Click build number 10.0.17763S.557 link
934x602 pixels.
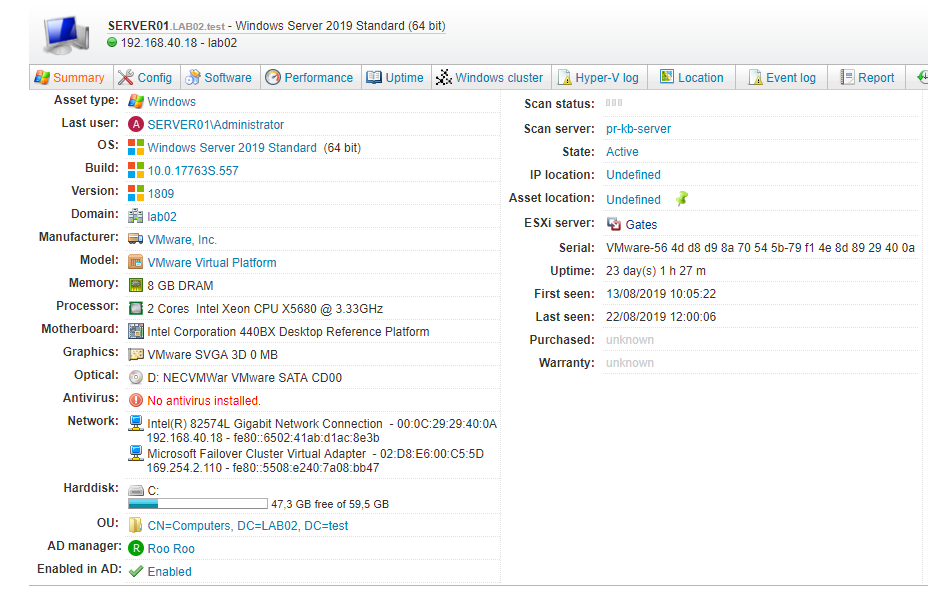193,171
